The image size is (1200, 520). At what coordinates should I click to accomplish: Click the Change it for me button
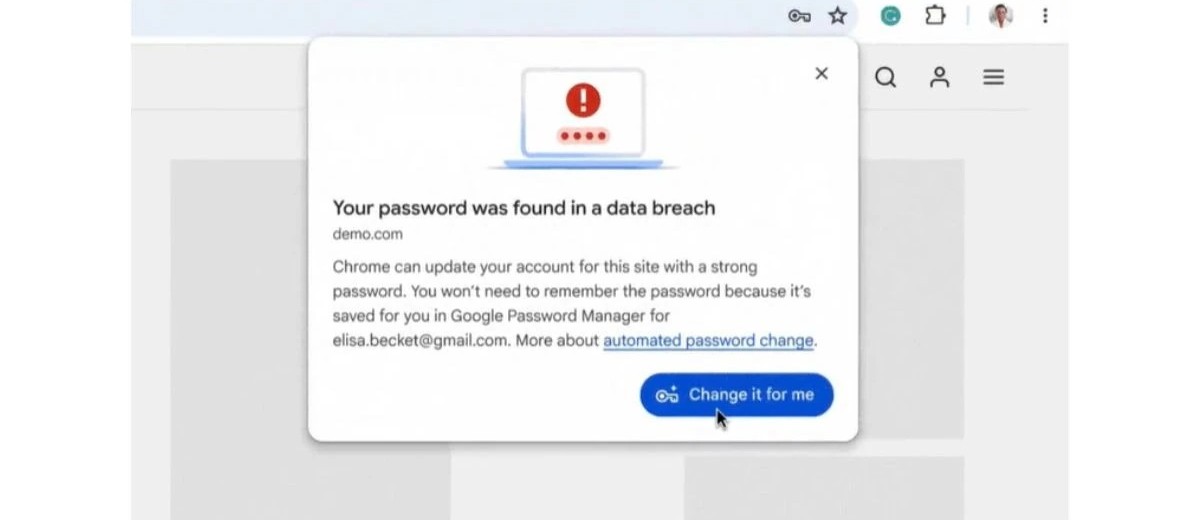pos(737,395)
